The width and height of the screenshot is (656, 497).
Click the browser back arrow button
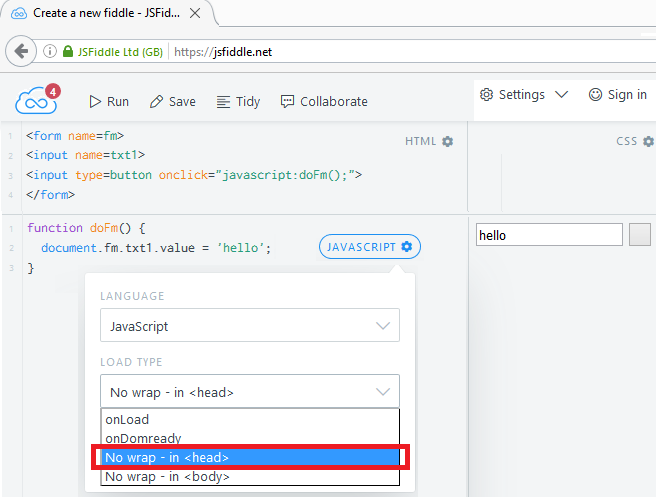[x=21, y=51]
